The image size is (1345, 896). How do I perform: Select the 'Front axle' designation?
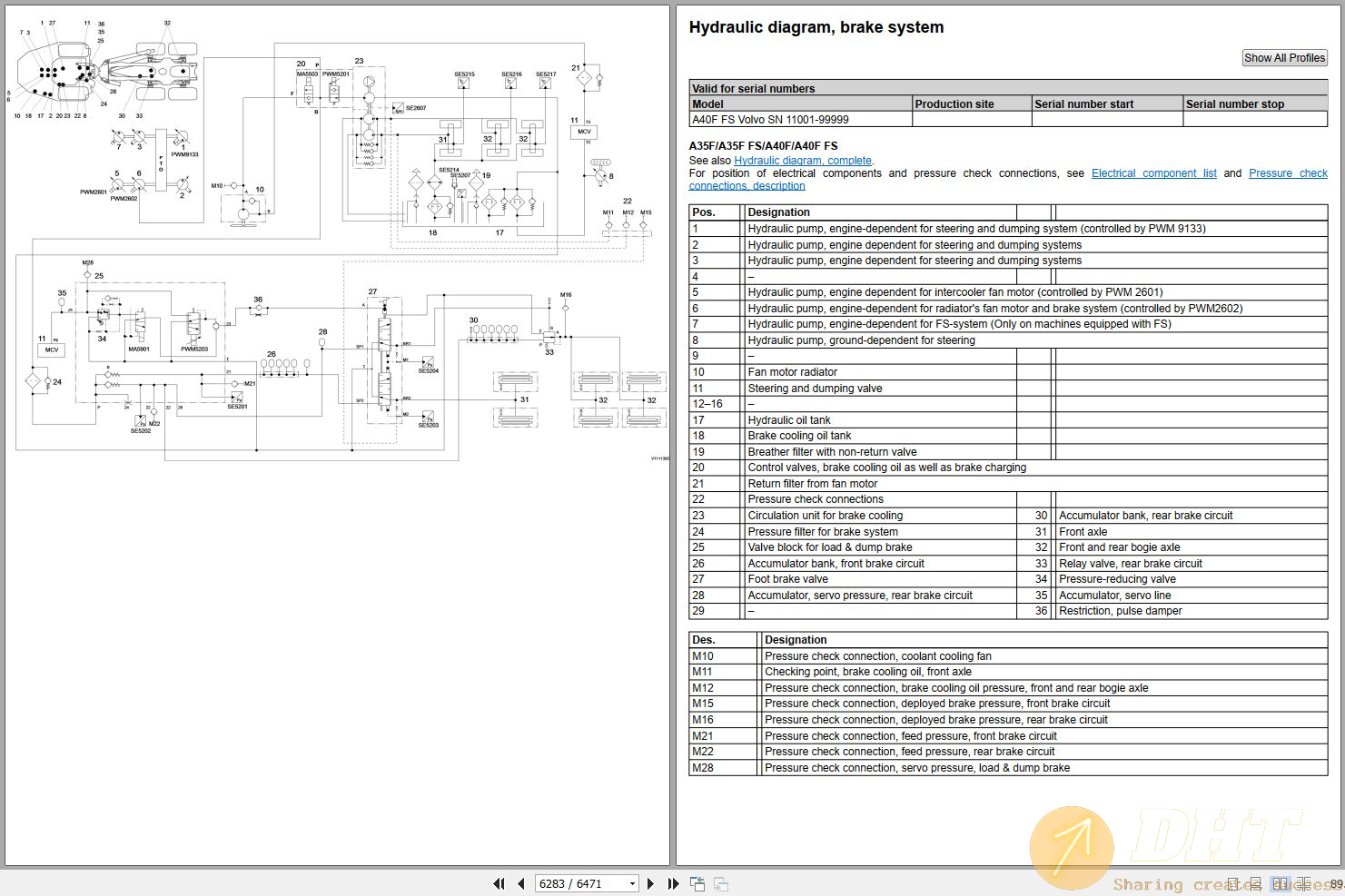(1083, 532)
